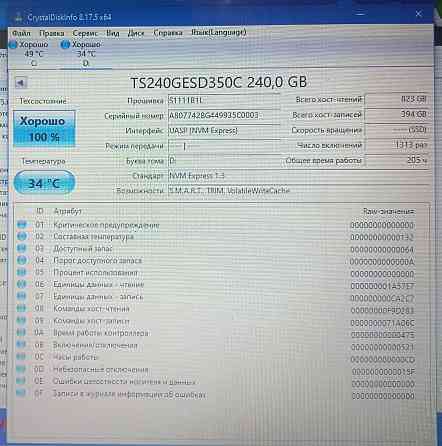The height and width of the screenshot is (446, 442).
Task: Click the Атрибут column header
Action: (x=67, y=211)
